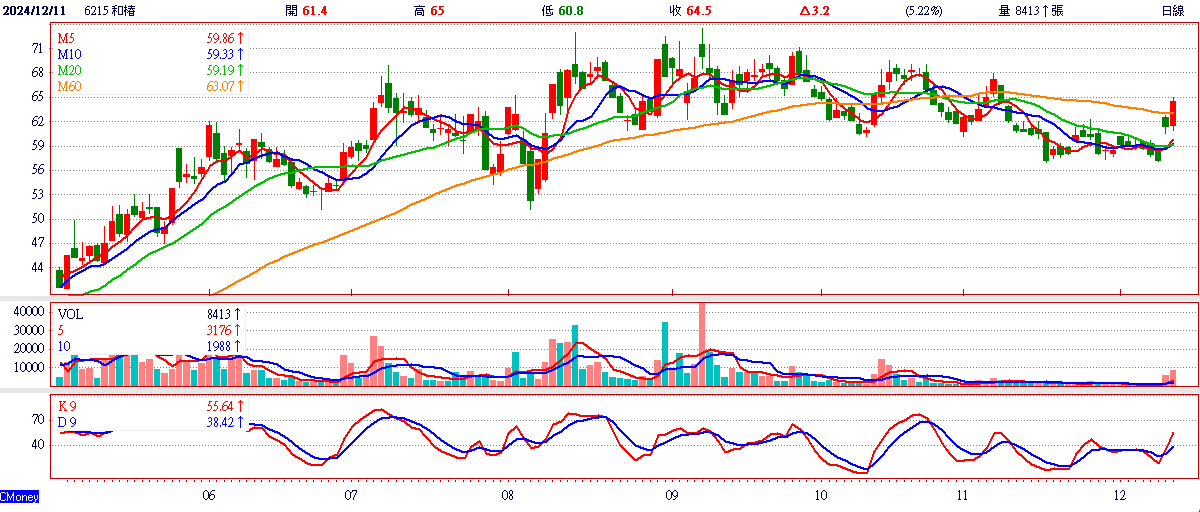The width and height of the screenshot is (1200, 512).
Task: Click the CMoney logo label
Action: (20, 496)
